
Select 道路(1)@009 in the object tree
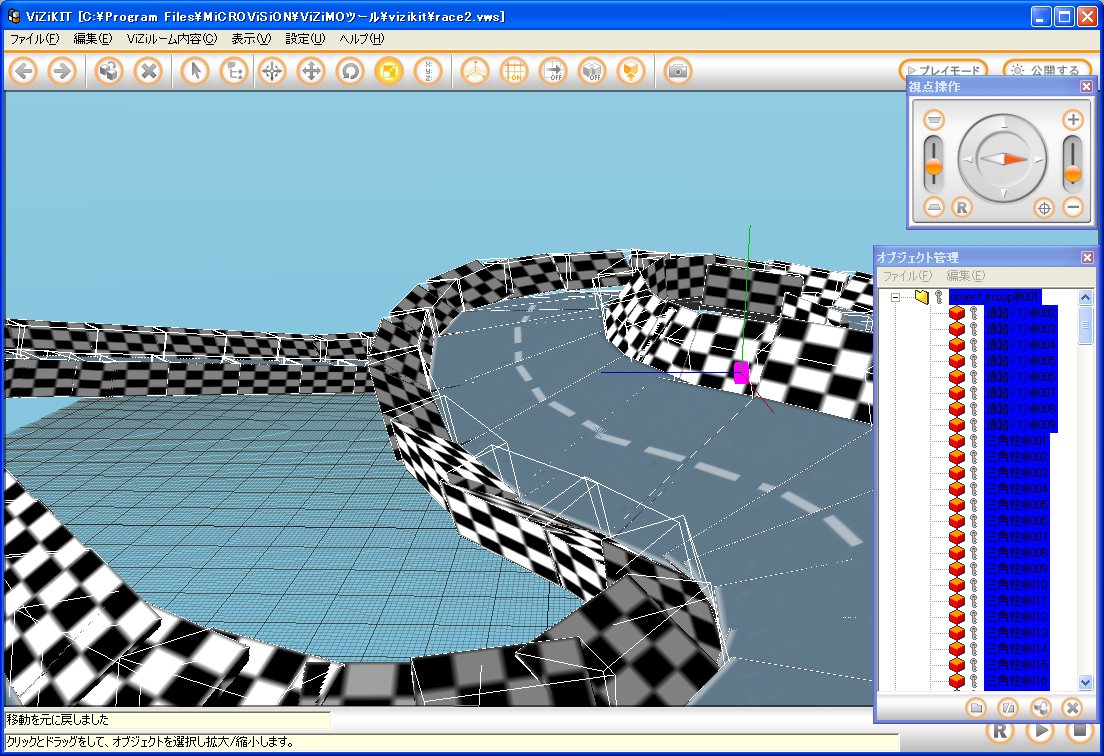(1020, 424)
